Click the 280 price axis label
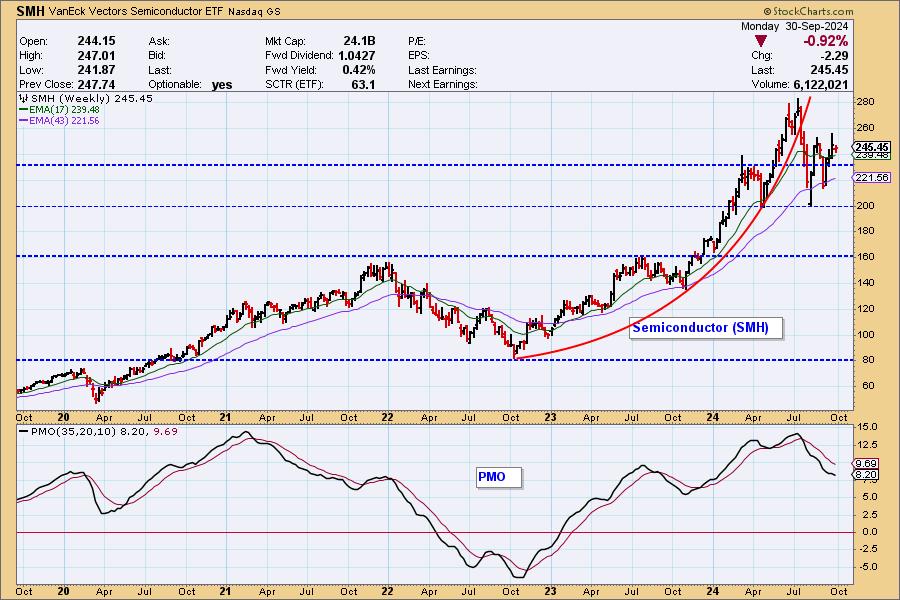Viewport: 900px width, 600px height. click(865, 102)
